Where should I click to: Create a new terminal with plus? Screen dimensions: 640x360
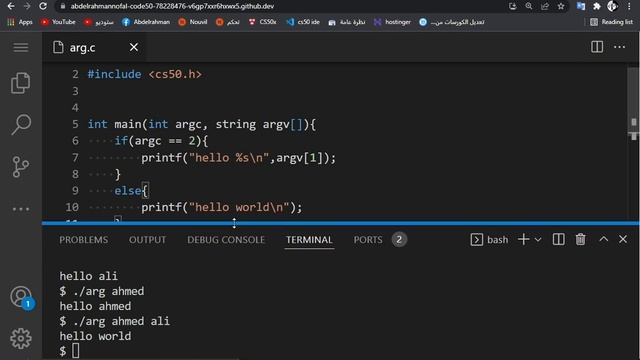point(523,240)
